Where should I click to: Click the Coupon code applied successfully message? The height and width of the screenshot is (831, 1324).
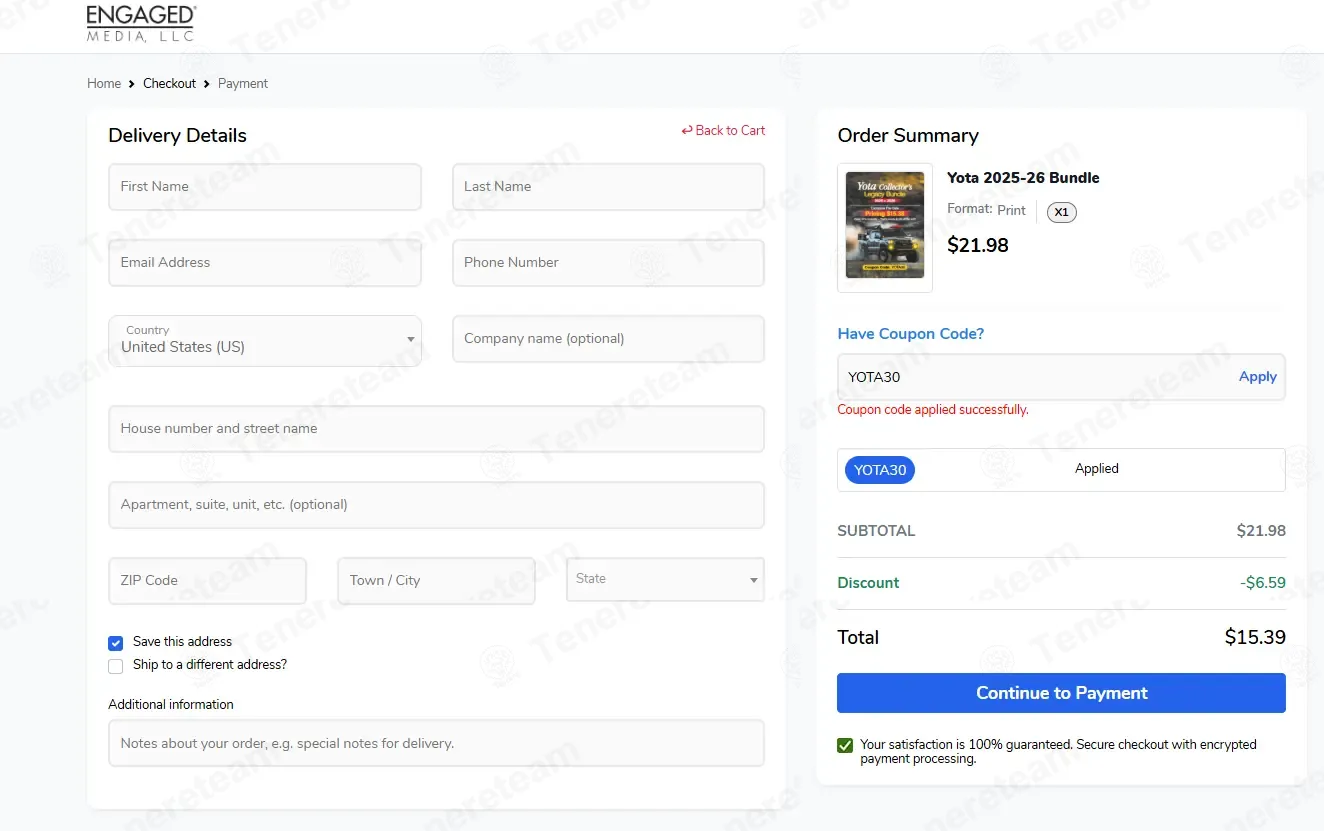coord(933,410)
